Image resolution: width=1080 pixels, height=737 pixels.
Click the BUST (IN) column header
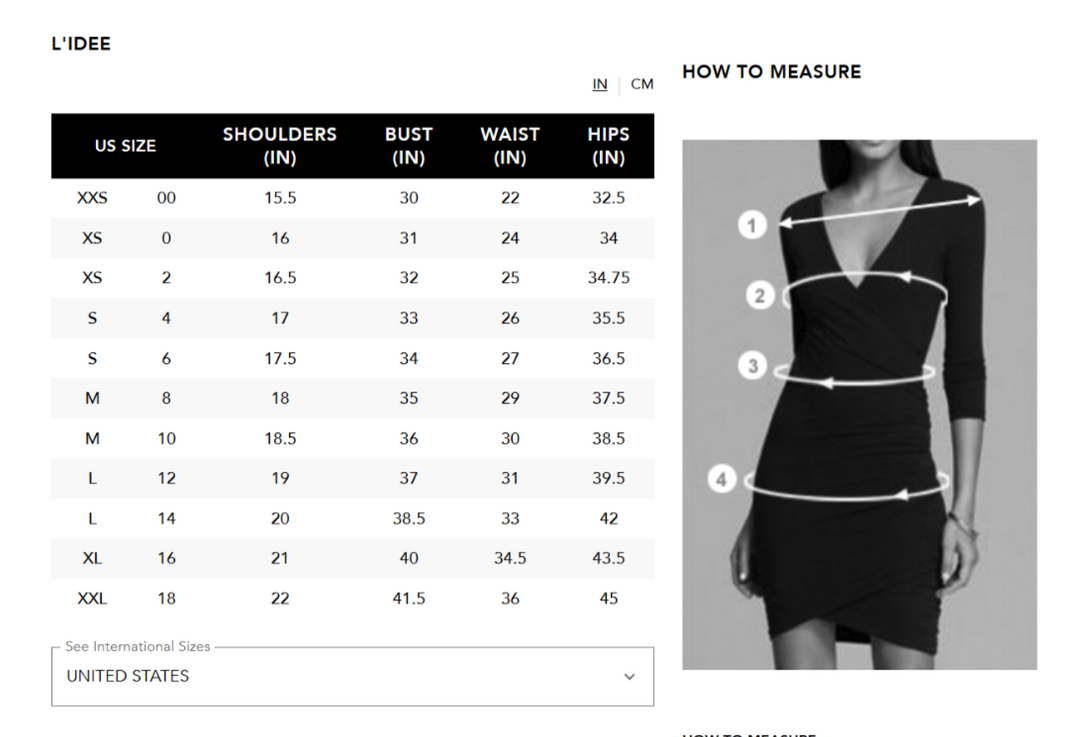pyautogui.click(x=408, y=145)
